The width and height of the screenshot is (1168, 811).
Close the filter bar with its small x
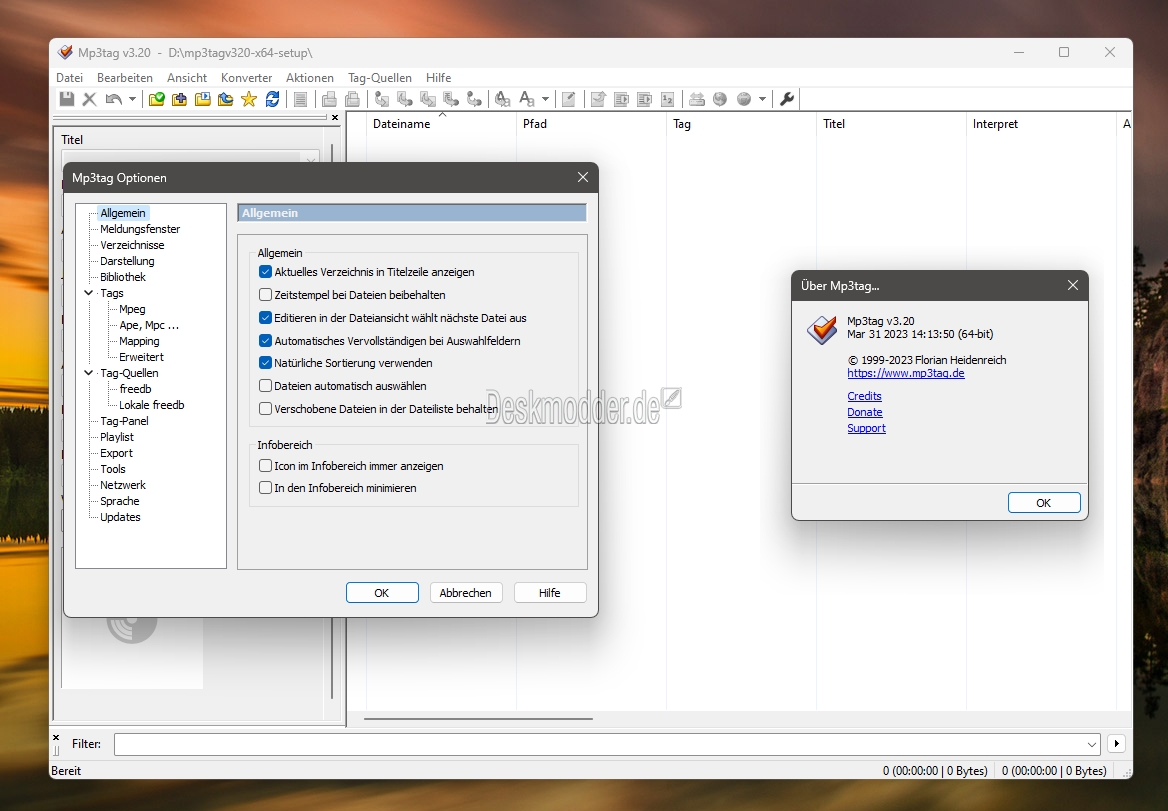click(x=56, y=737)
